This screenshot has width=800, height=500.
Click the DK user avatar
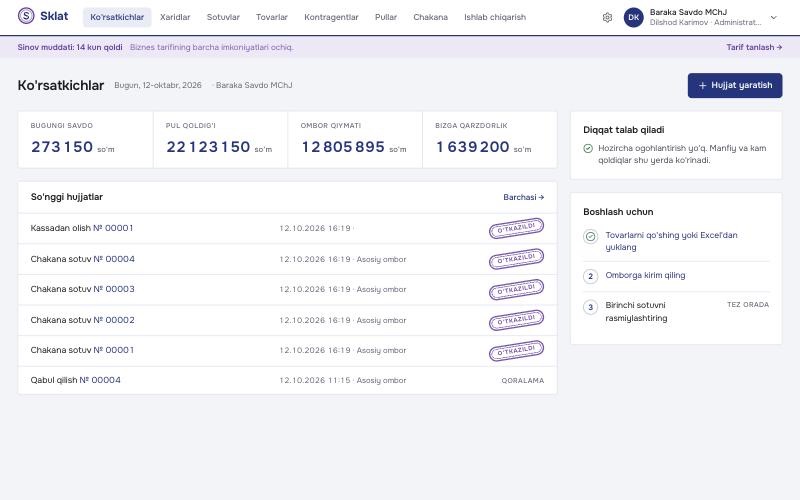pyautogui.click(x=634, y=17)
